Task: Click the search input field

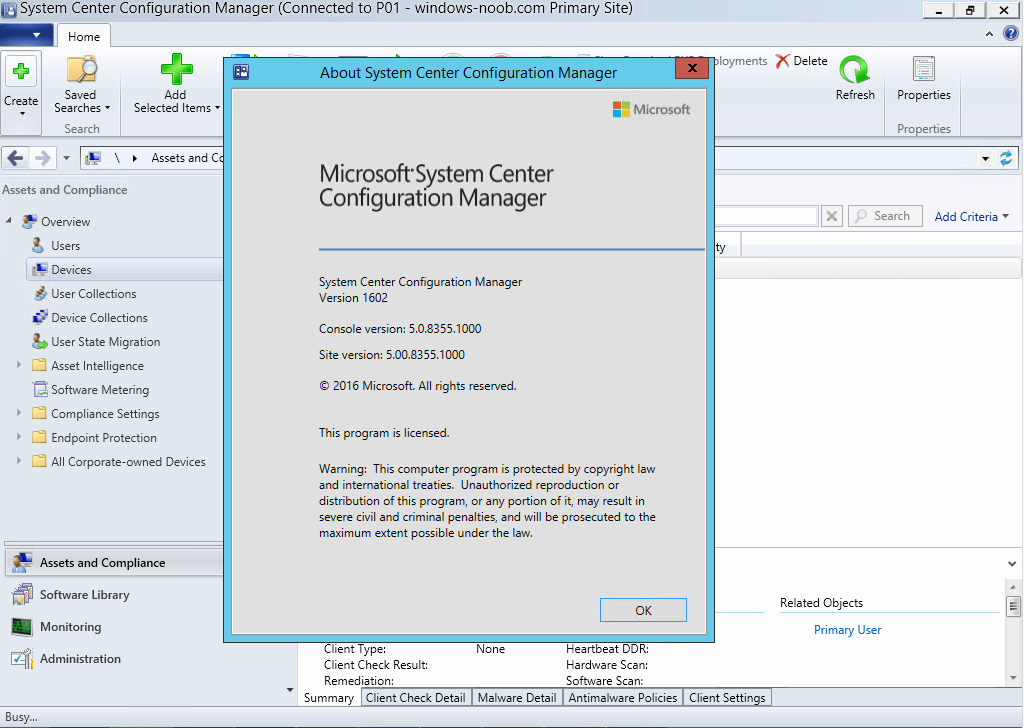Action: click(x=766, y=216)
